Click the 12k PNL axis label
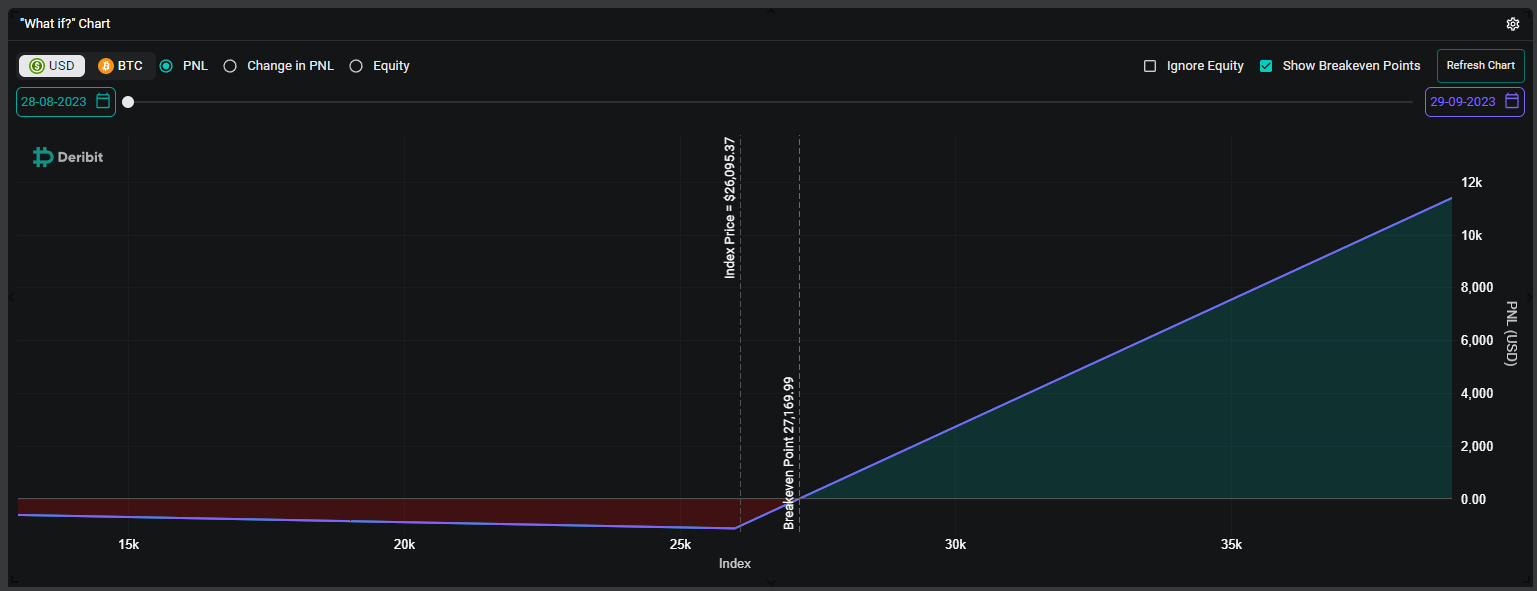The image size is (1537, 591). tap(1472, 182)
